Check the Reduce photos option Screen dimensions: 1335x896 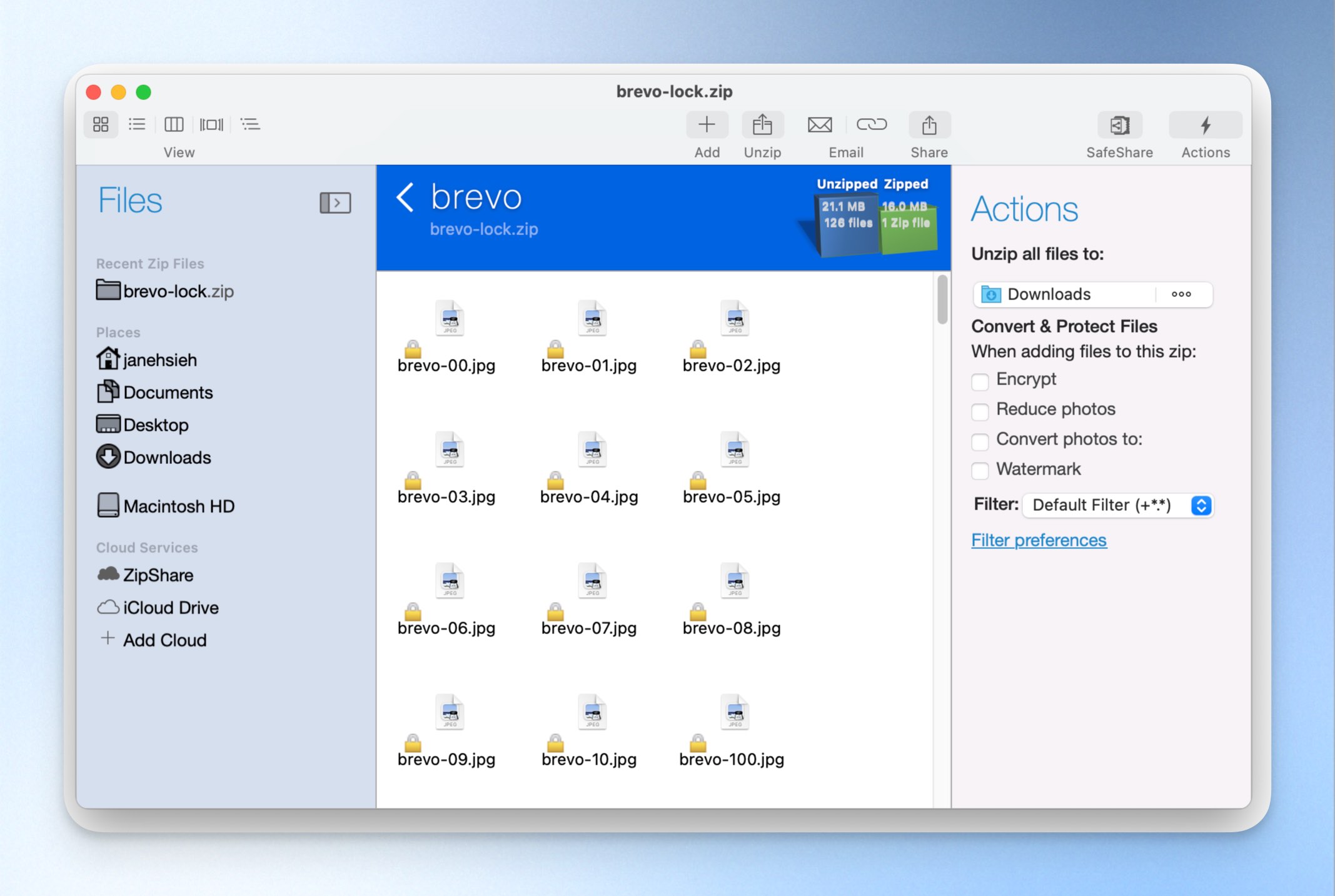click(980, 411)
